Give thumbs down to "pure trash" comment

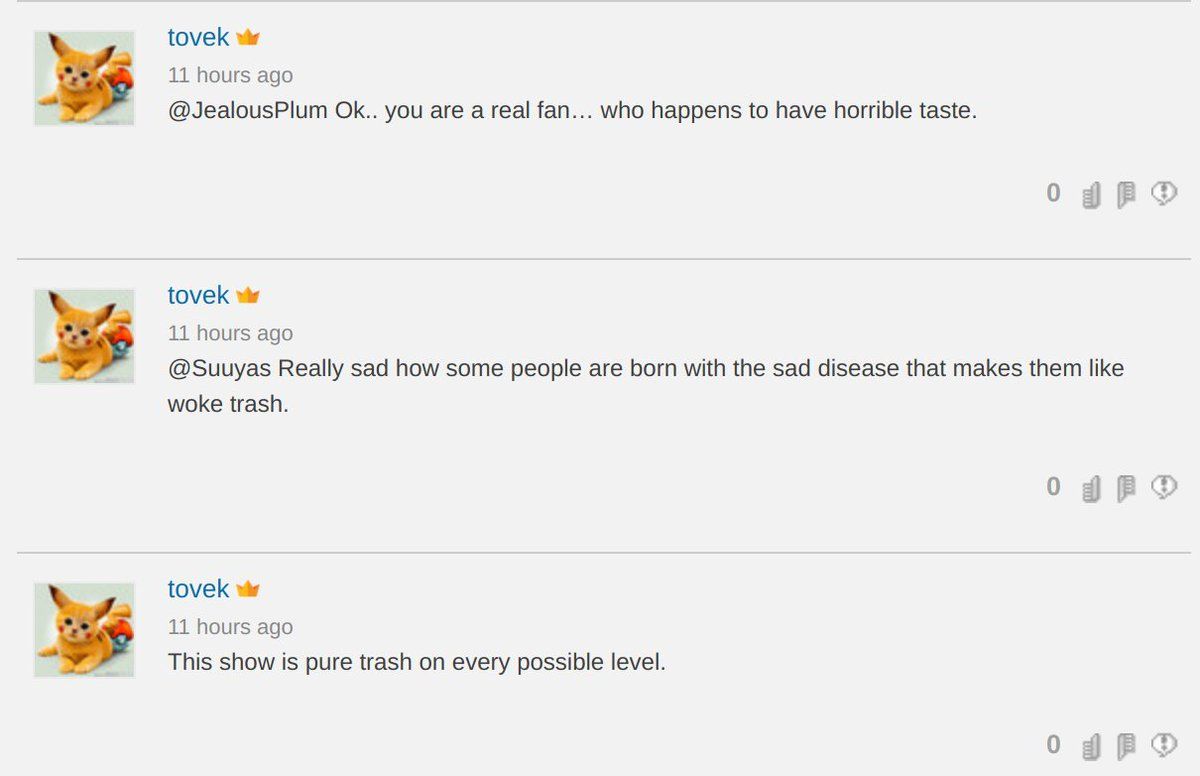coord(1126,747)
